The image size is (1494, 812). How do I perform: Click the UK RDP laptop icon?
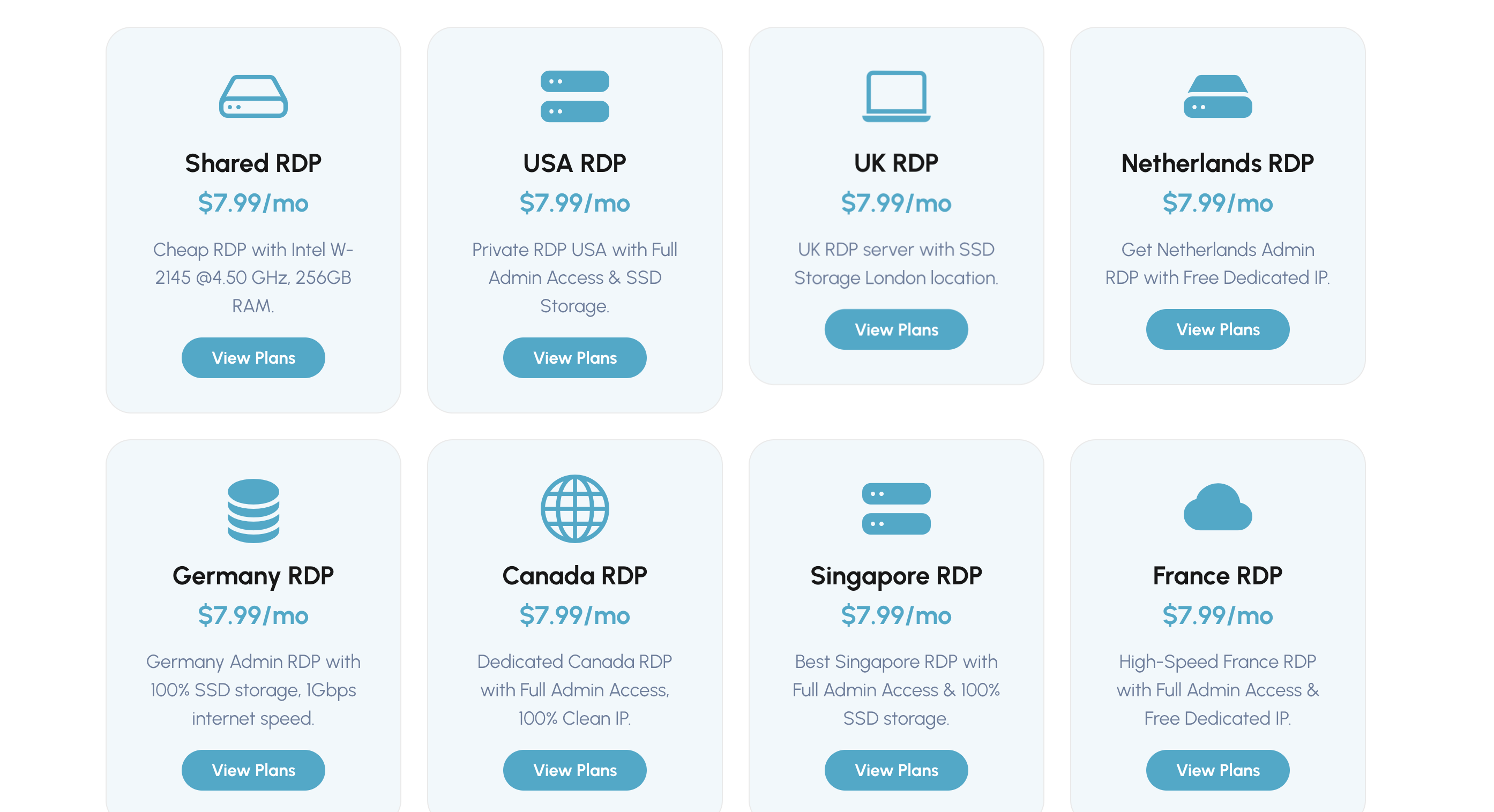tap(896, 96)
